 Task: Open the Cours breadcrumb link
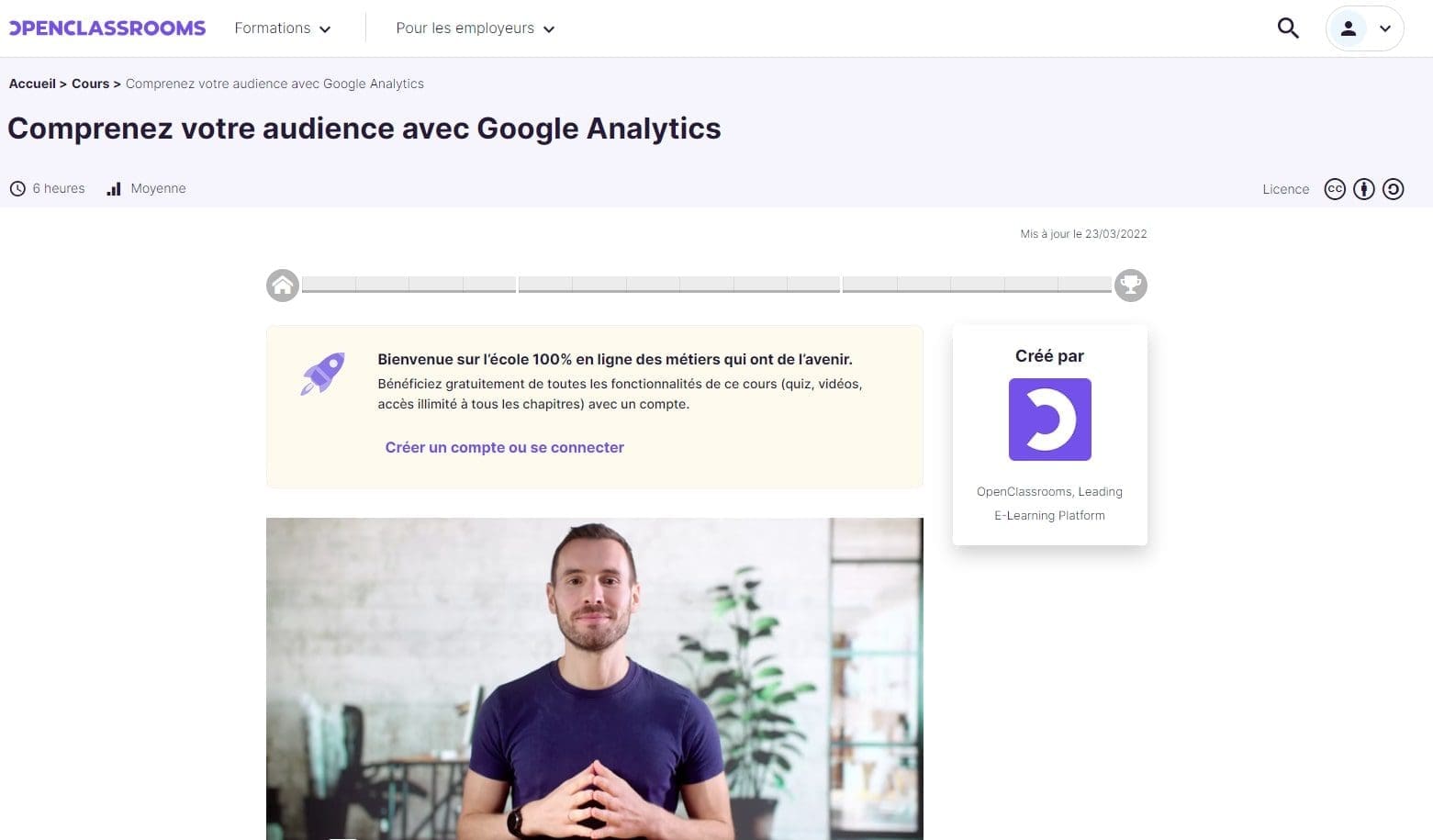pyautogui.click(x=90, y=84)
